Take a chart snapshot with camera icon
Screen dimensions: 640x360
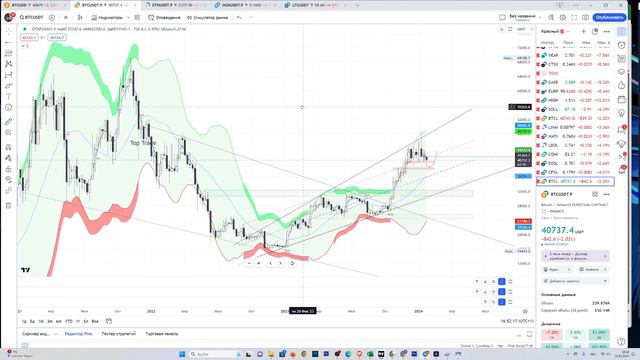[x=585, y=18]
